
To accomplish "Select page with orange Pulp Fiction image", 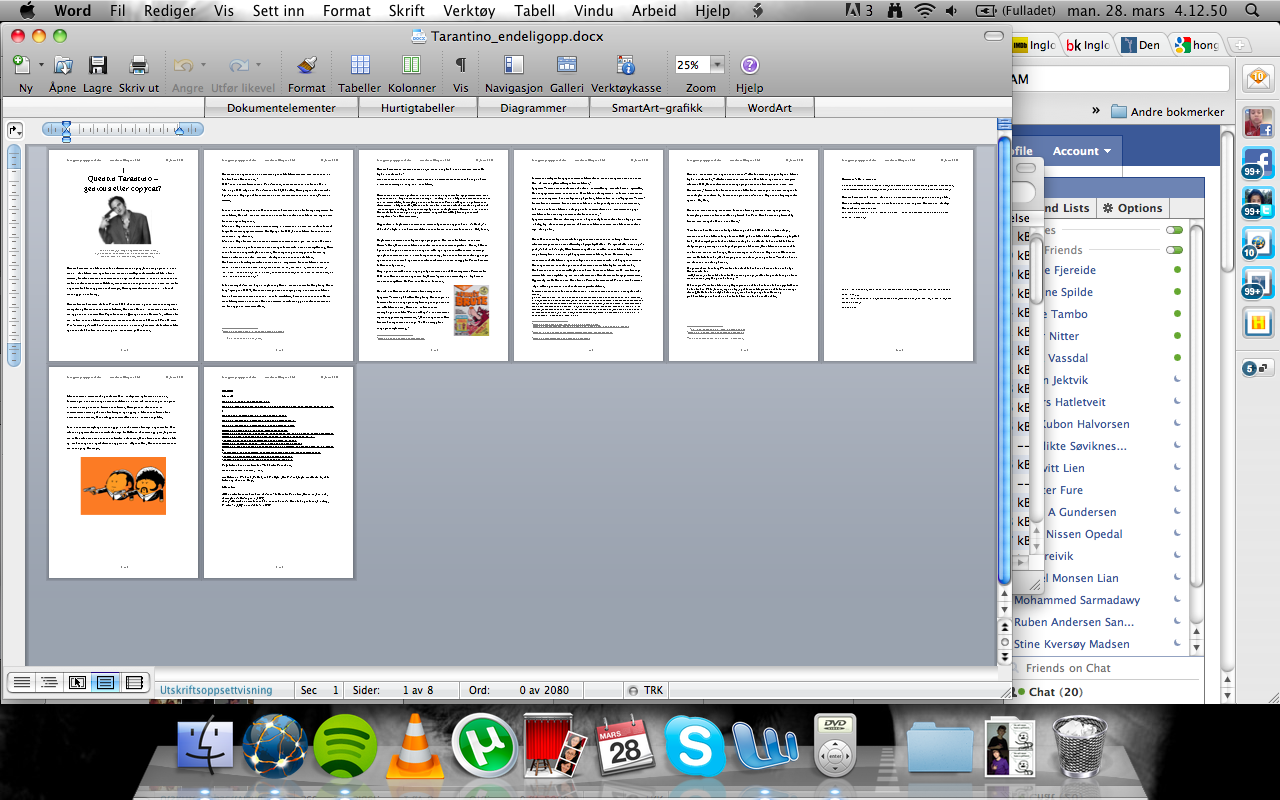I will 124,472.
